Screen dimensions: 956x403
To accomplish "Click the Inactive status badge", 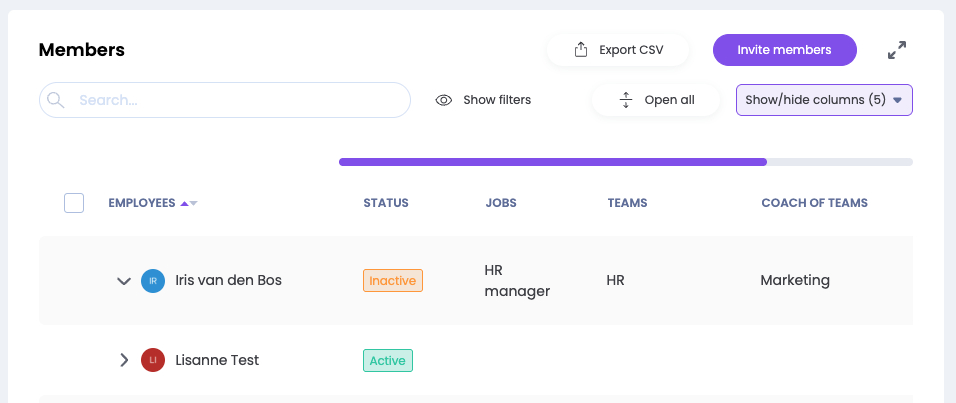I will (392, 281).
